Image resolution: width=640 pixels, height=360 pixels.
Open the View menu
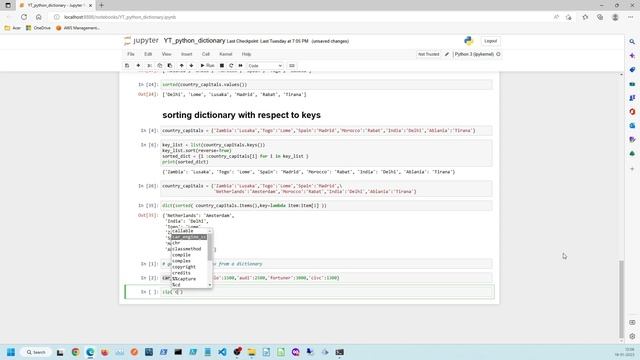pyautogui.click(x=167, y=54)
